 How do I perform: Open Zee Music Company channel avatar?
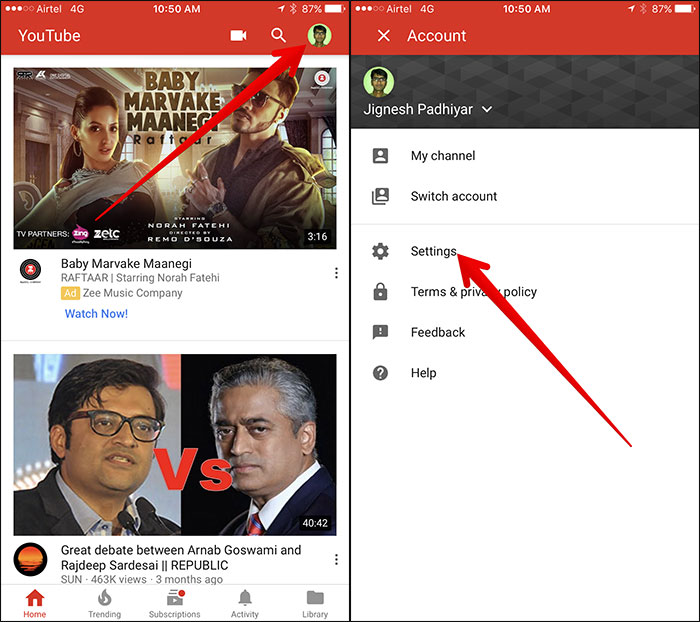pyautogui.click(x=30, y=271)
